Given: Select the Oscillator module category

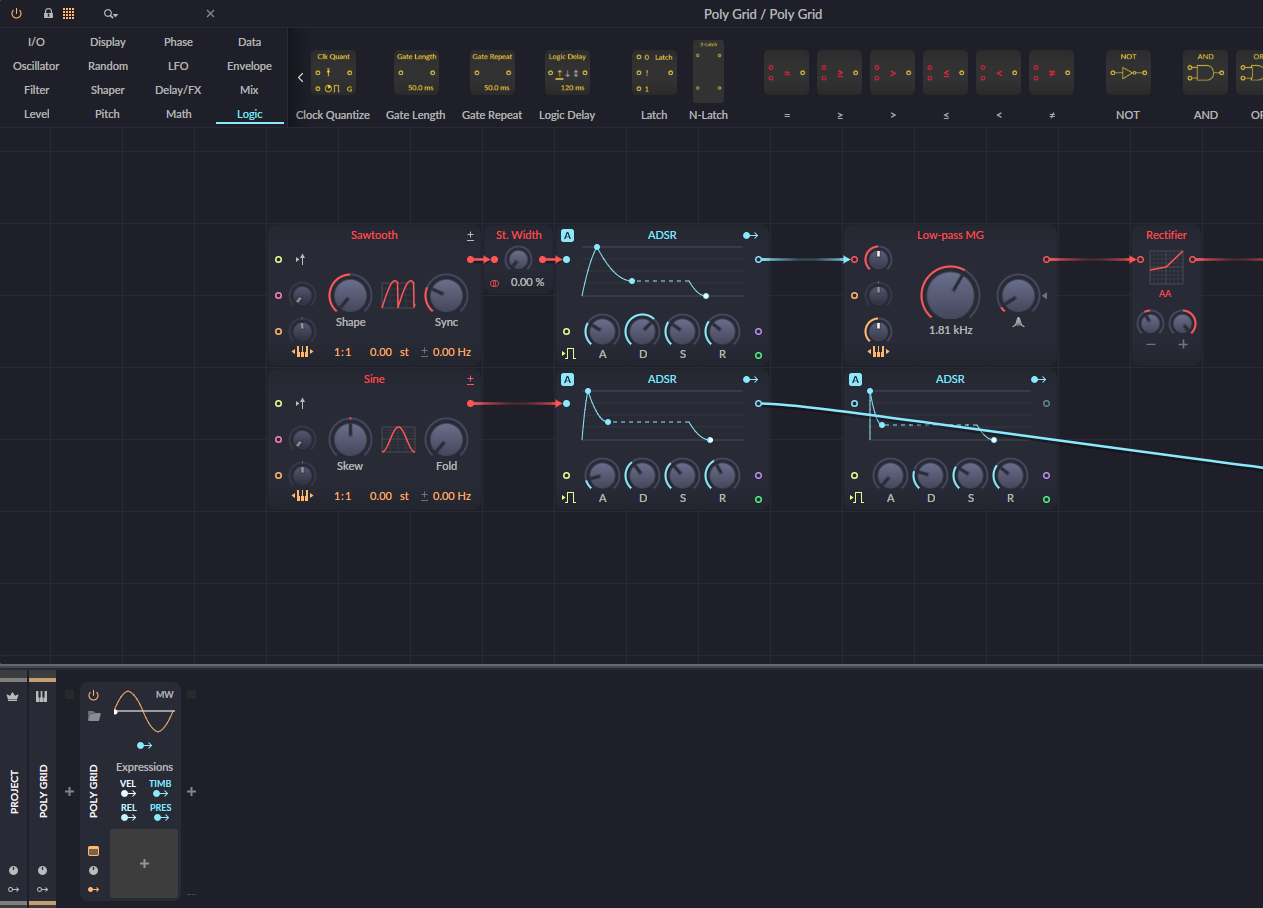Looking at the screenshot, I should 36,66.
